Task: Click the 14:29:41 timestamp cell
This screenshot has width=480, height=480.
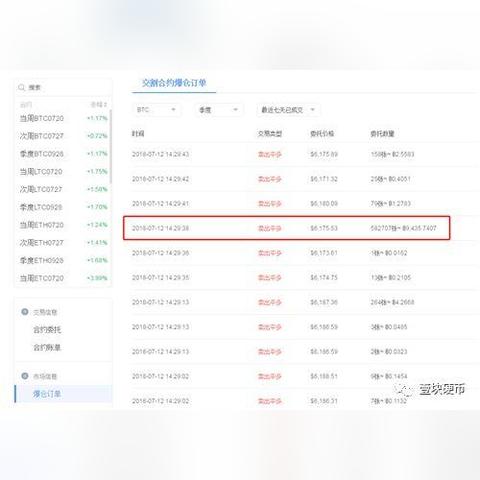Action: tap(160, 204)
